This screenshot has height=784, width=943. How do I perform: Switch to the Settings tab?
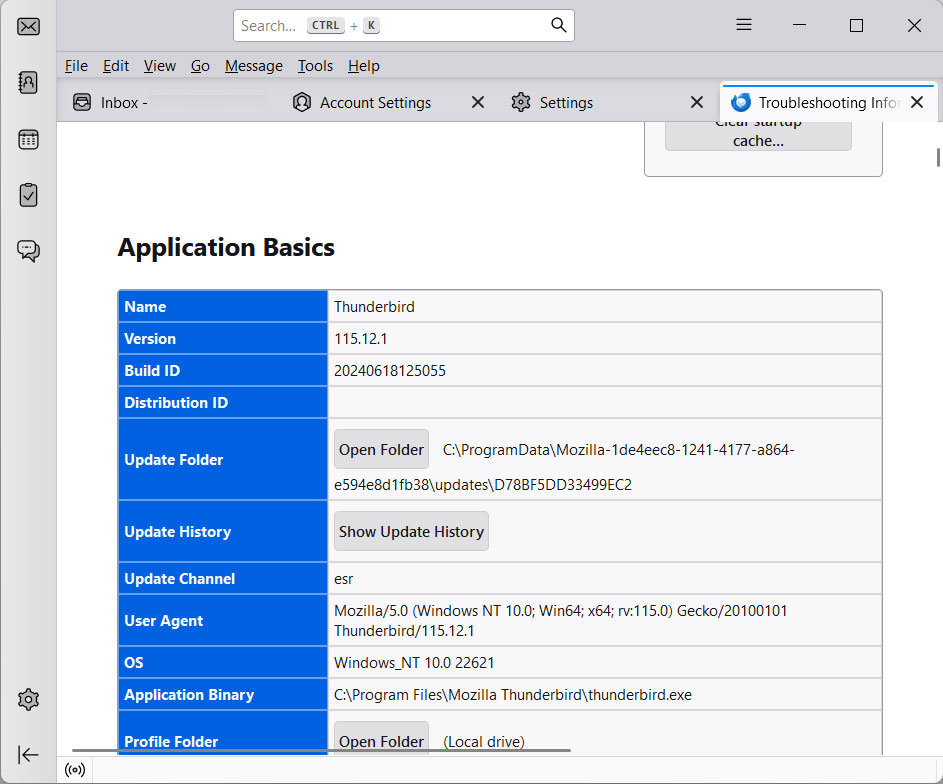click(566, 102)
